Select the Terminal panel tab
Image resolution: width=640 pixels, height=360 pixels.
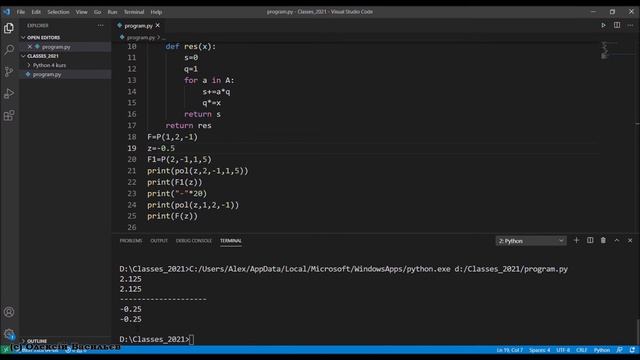click(231, 241)
